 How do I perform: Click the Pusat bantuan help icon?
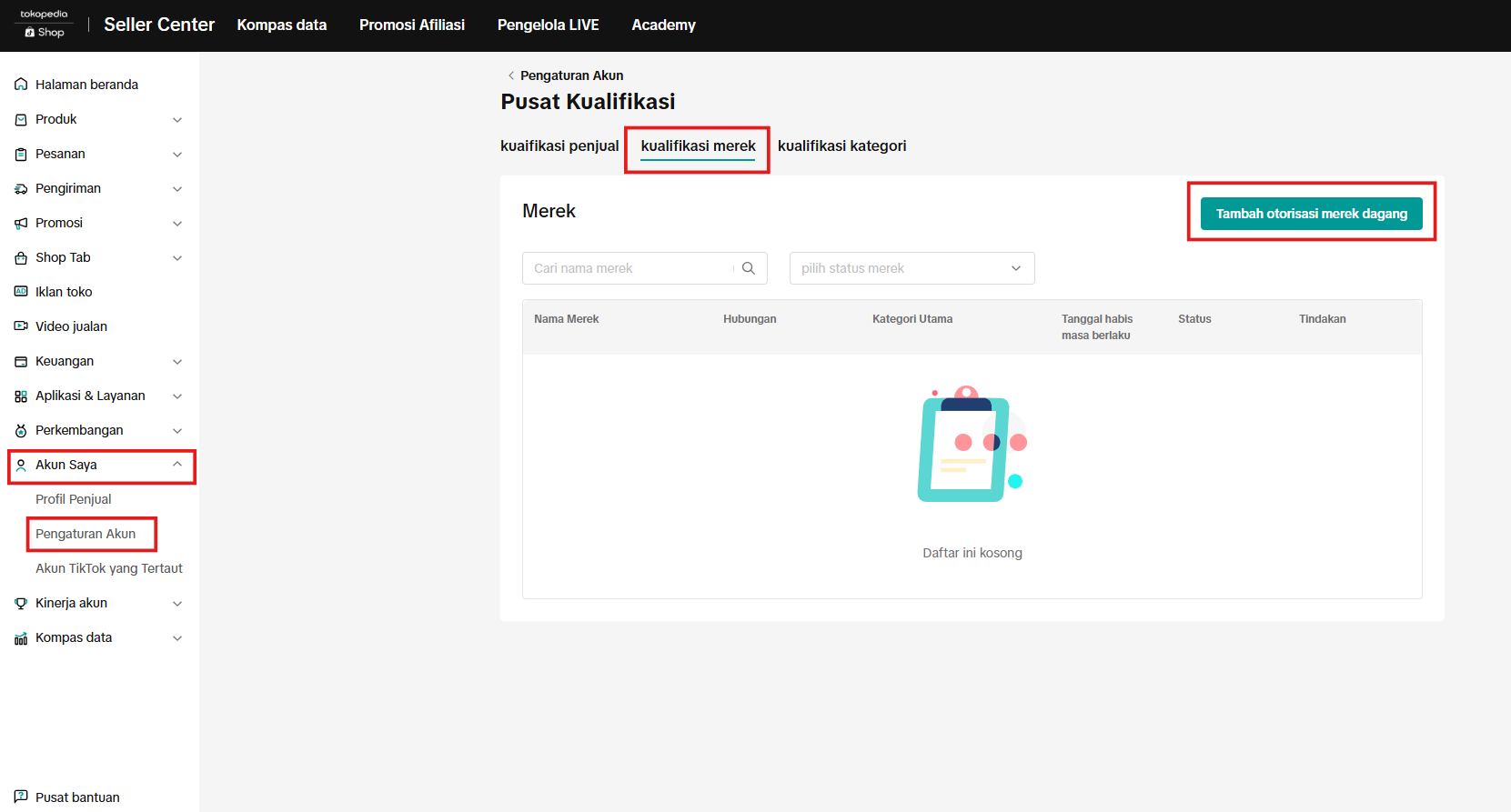21,797
